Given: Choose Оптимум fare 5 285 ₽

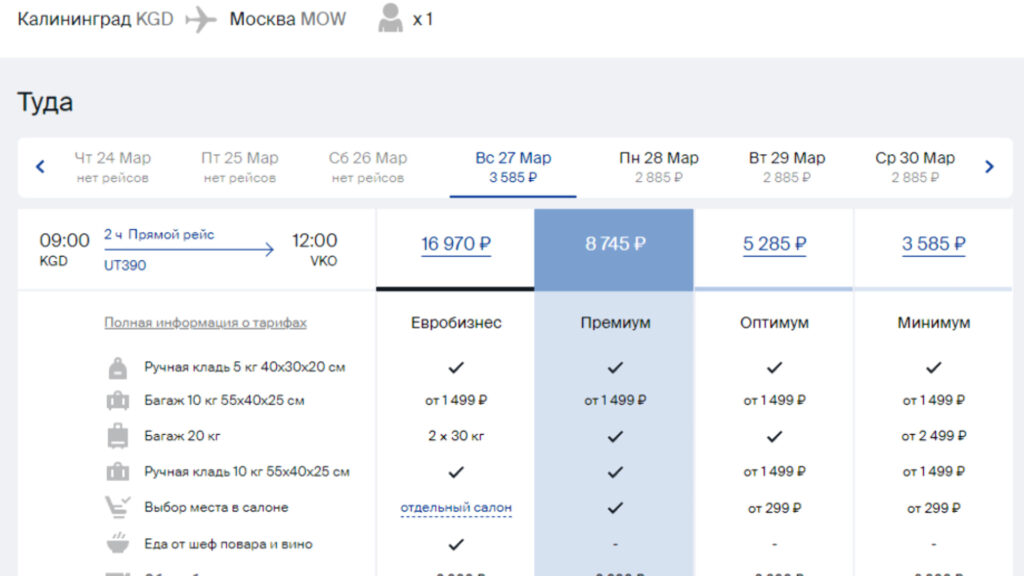Looking at the screenshot, I should click(x=774, y=244).
